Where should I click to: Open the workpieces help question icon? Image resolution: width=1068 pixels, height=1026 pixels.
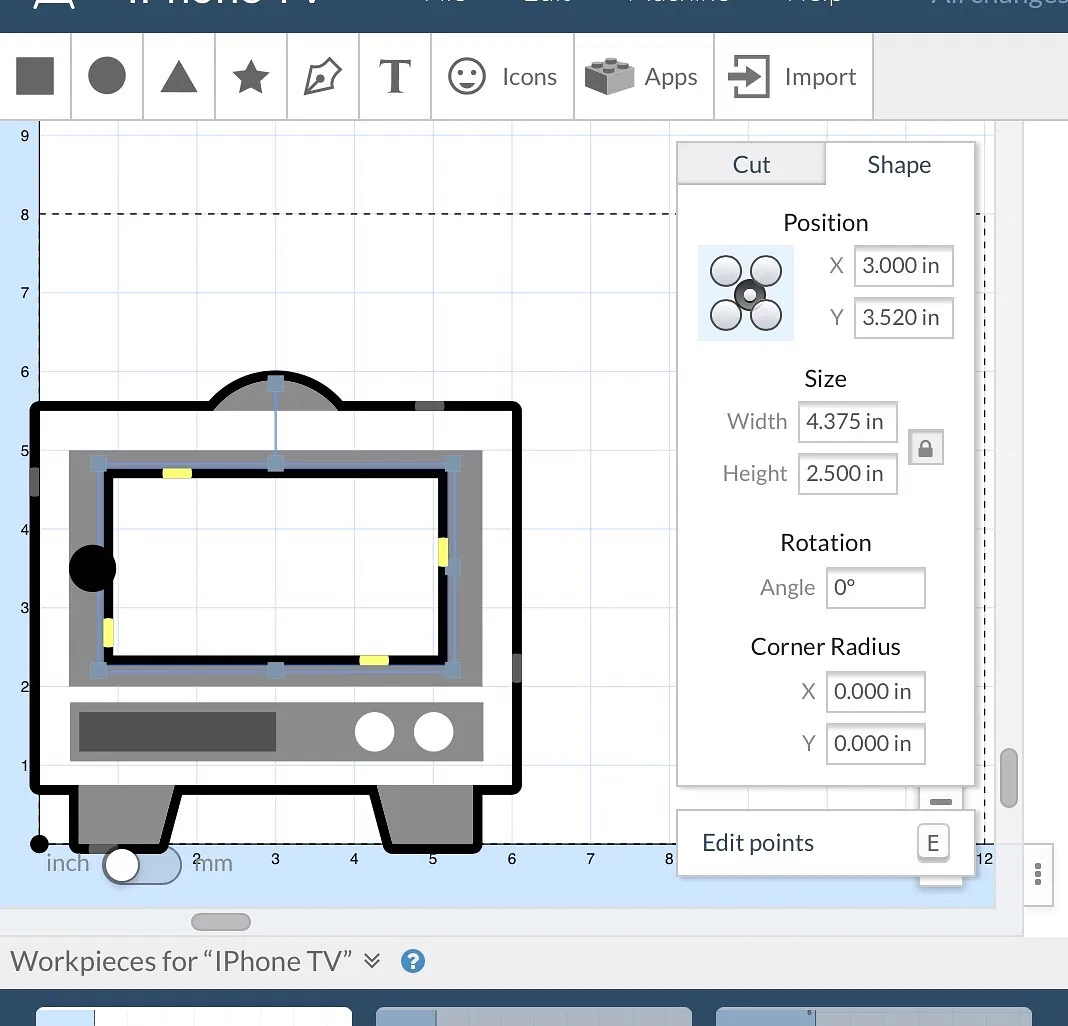[412, 961]
